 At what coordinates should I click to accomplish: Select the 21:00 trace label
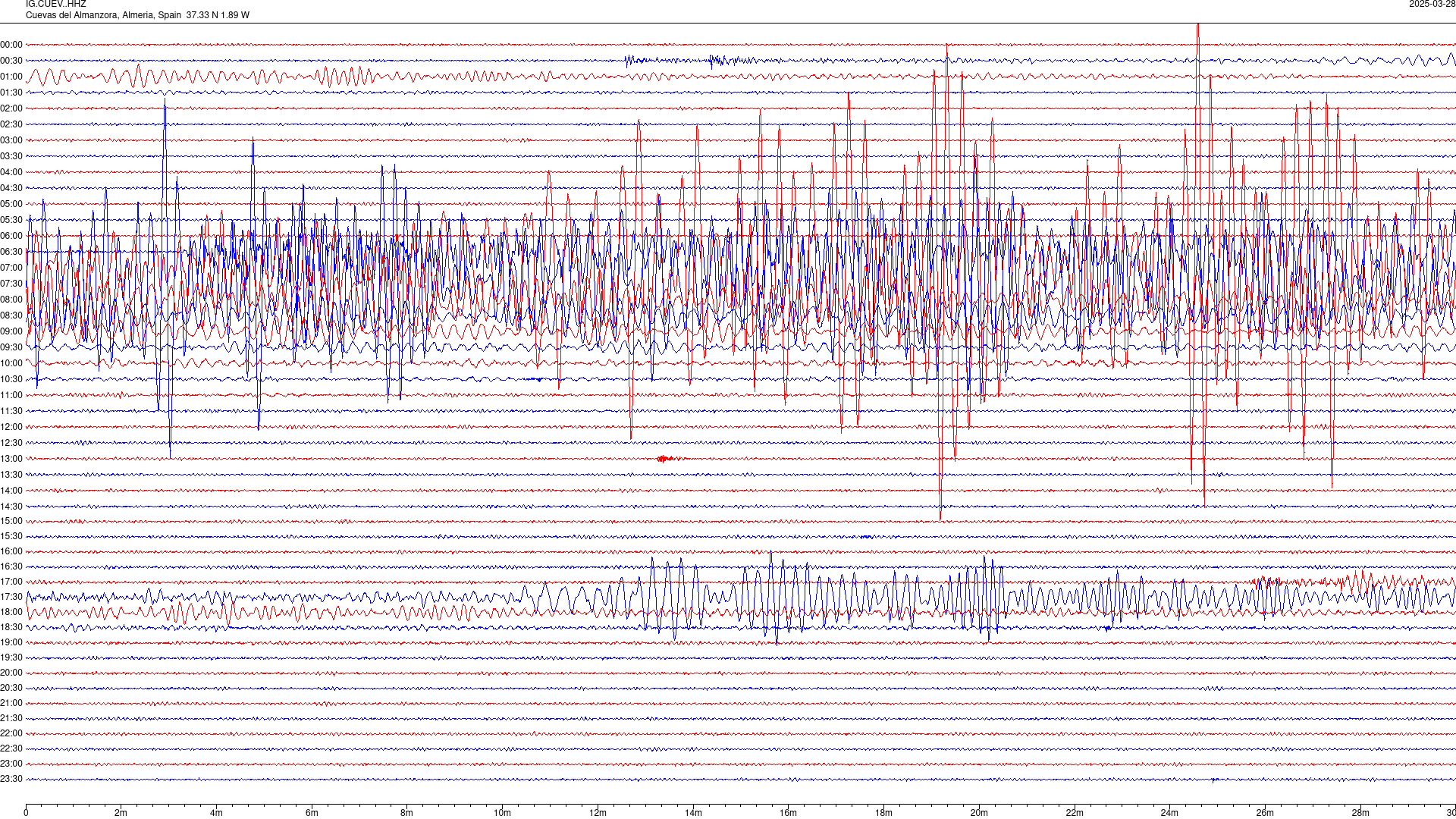pos(11,703)
